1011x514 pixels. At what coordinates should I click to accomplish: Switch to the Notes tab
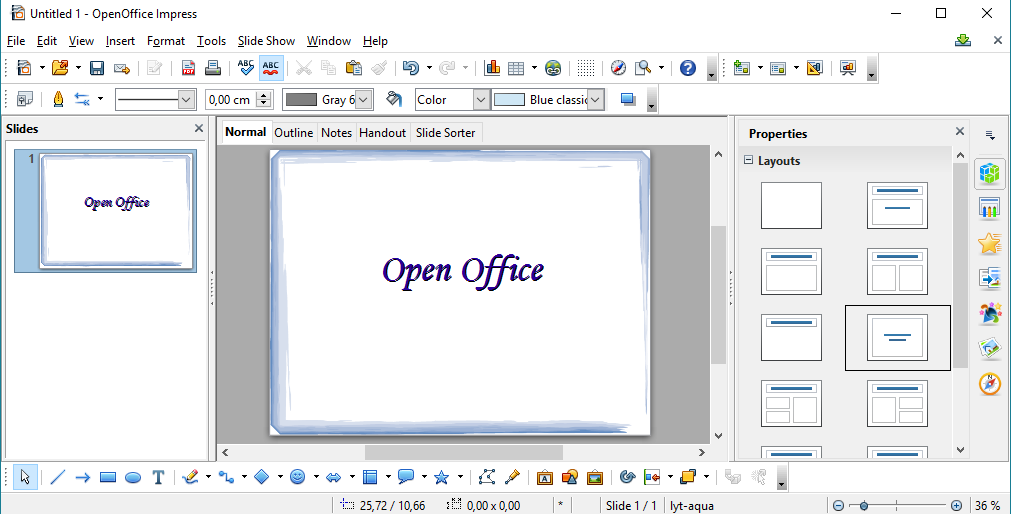coord(337,132)
